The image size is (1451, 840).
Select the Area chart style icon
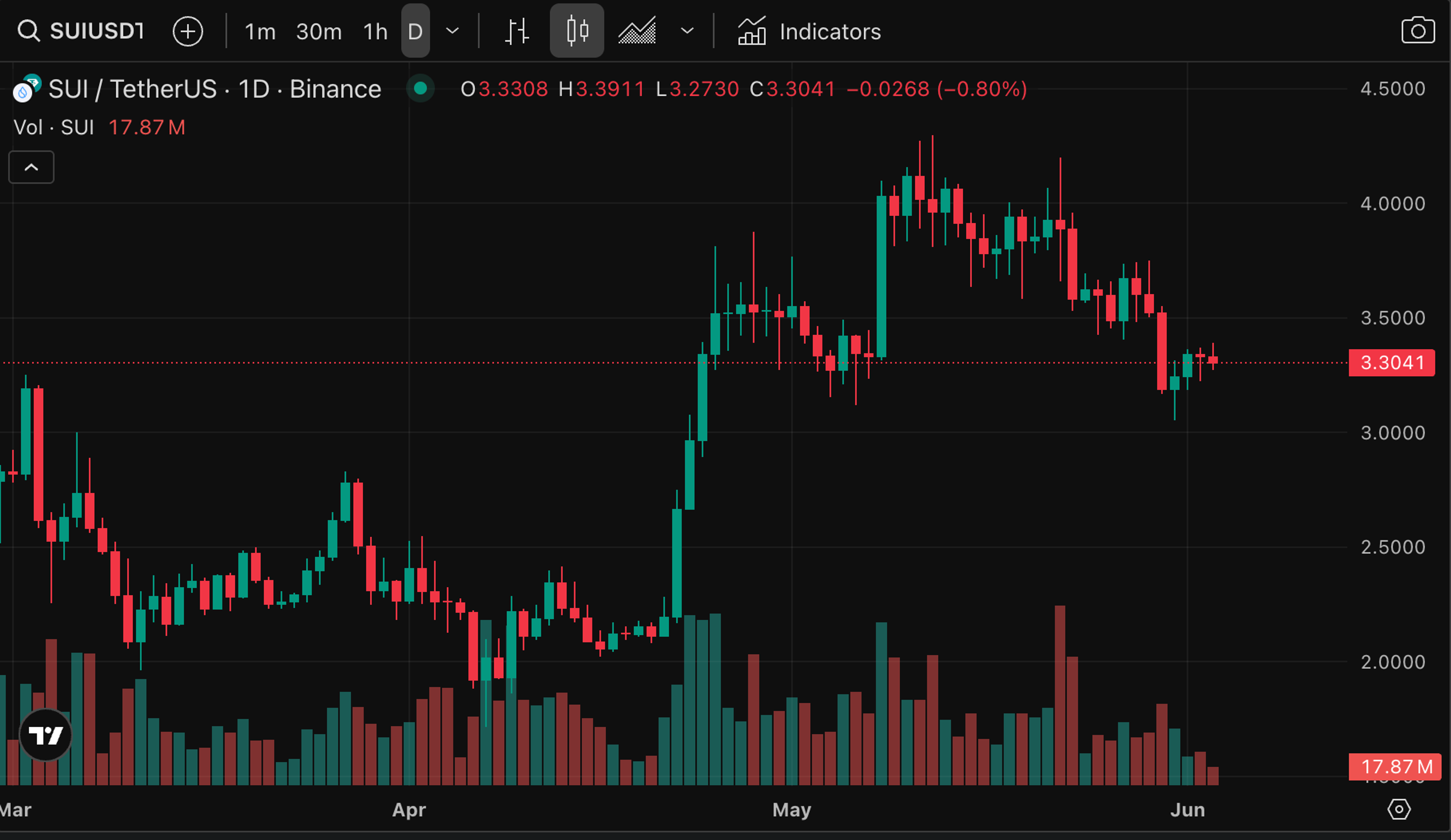pyautogui.click(x=637, y=31)
